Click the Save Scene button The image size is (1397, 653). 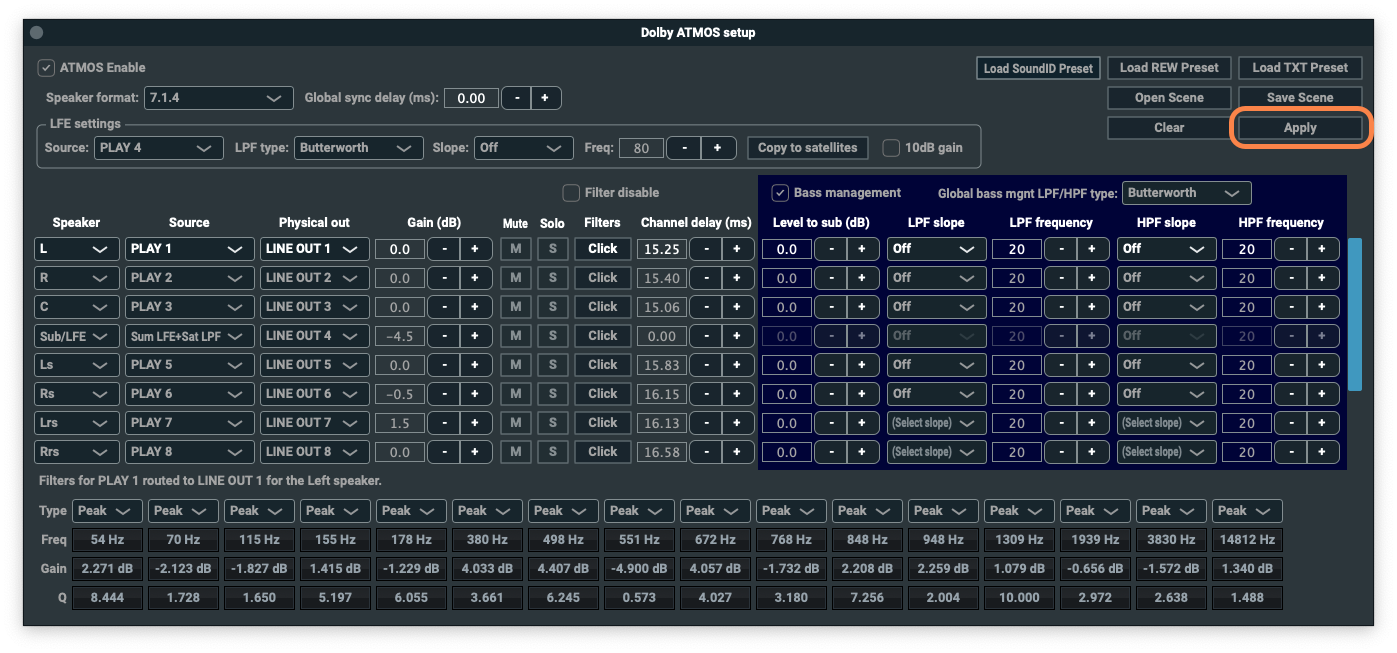click(x=1300, y=98)
